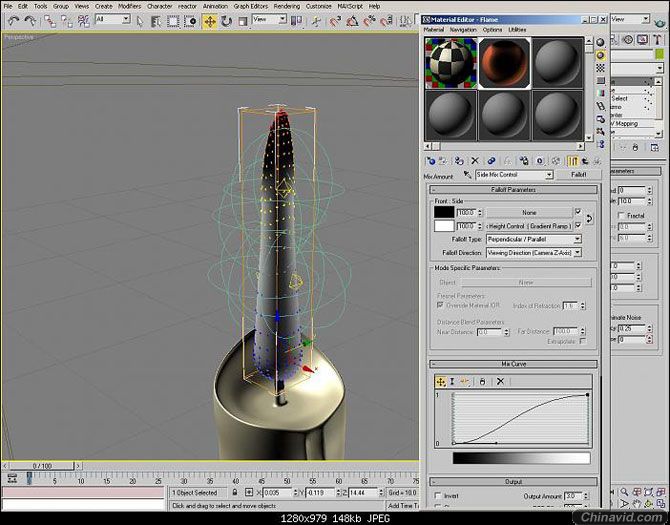Click the Zoom magnifier in viewport navigation
Image resolution: width=670 pixels, height=525 pixels.
[x=624, y=492]
